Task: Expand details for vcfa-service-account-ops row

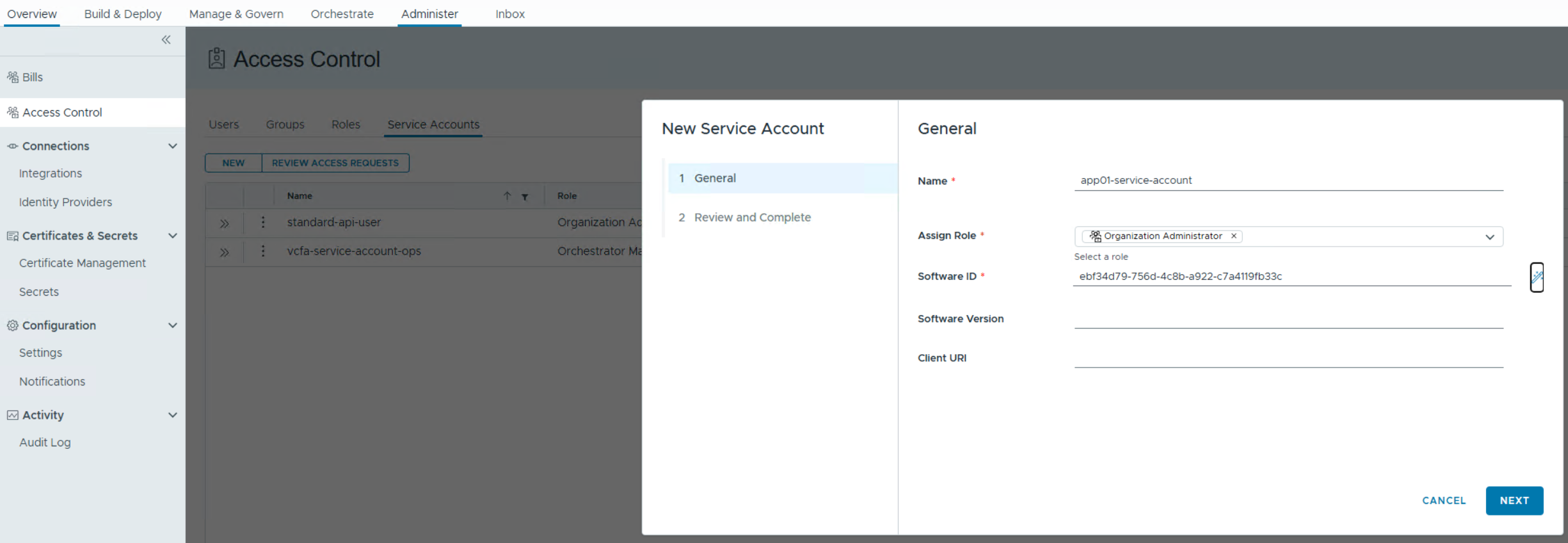Action: coord(224,252)
